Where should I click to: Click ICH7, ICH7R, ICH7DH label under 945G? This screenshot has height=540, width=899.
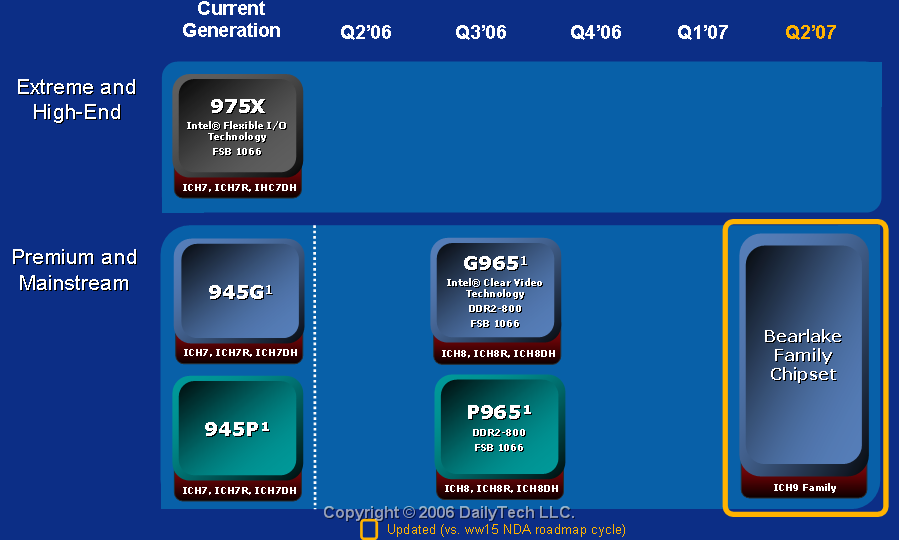pyautogui.click(x=240, y=353)
